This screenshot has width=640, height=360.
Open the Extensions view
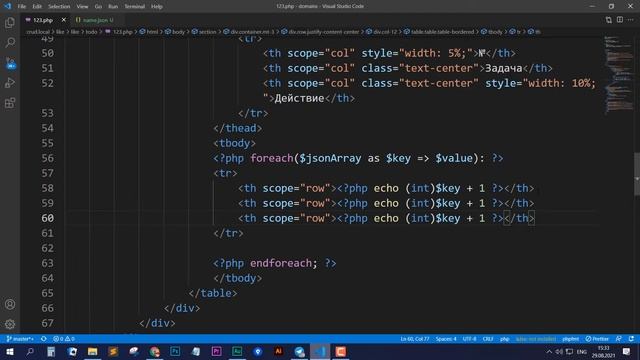(x=10, y=103)
